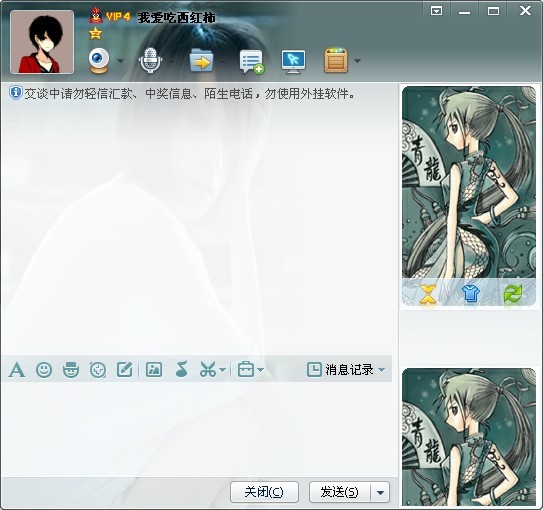Viewport: 543px width, 510px height.
Task: Open the emoticon smiley picker
Action: pyautogui.click(x=44, y=369)
